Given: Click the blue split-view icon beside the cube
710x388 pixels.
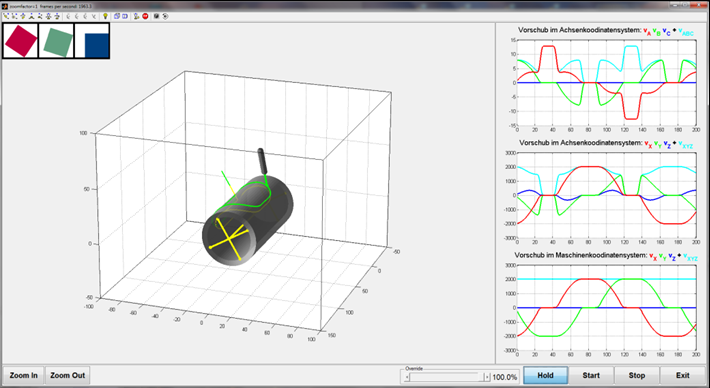Looking at the screenshot, I should pos(125,16).
